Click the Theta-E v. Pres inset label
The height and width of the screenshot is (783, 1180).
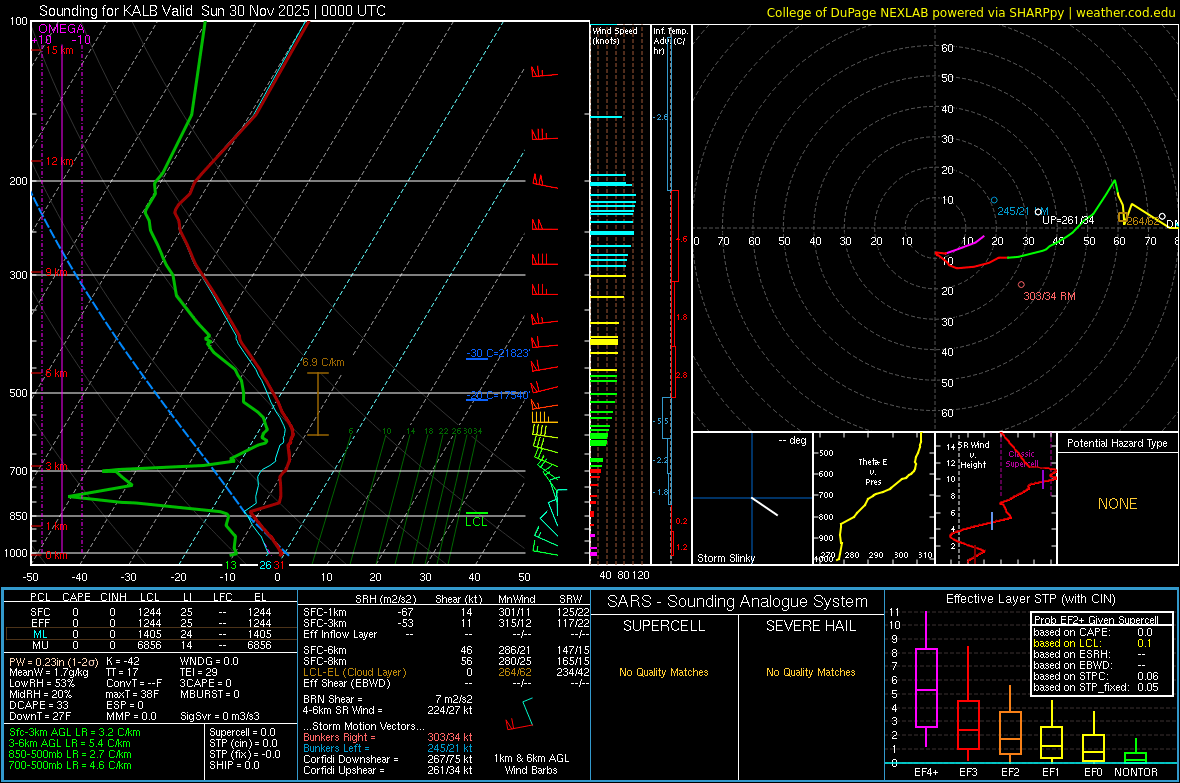tap(873, 471)
